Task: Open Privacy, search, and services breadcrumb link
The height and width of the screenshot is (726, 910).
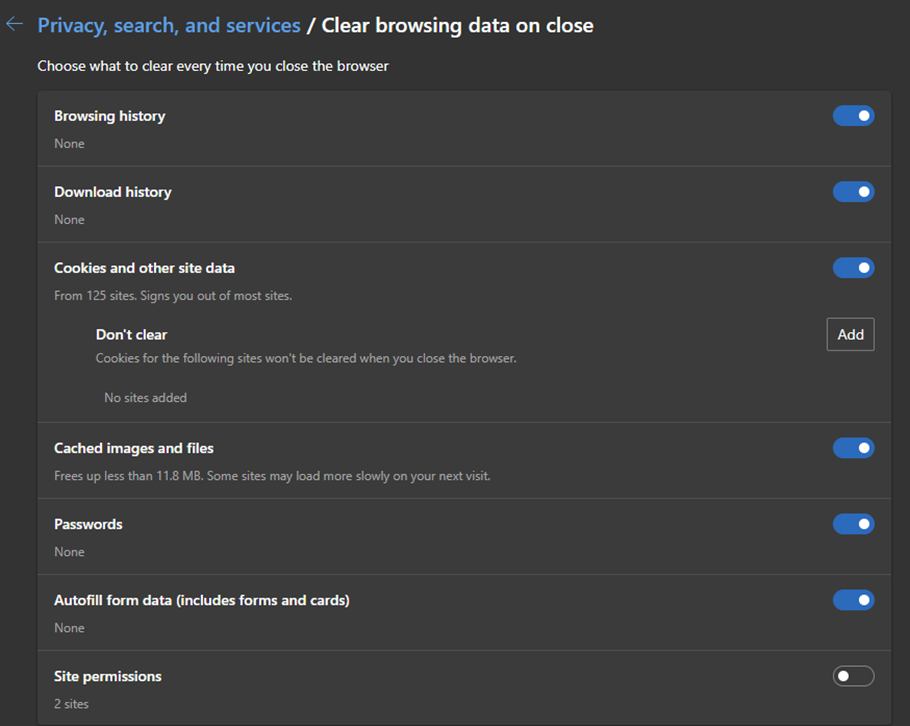Action: coord(169,26)
